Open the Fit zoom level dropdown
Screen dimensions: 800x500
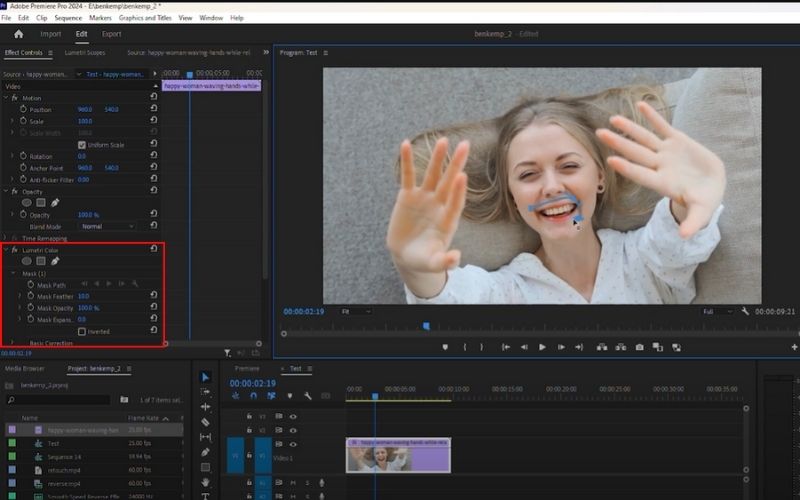click(353, 311)
